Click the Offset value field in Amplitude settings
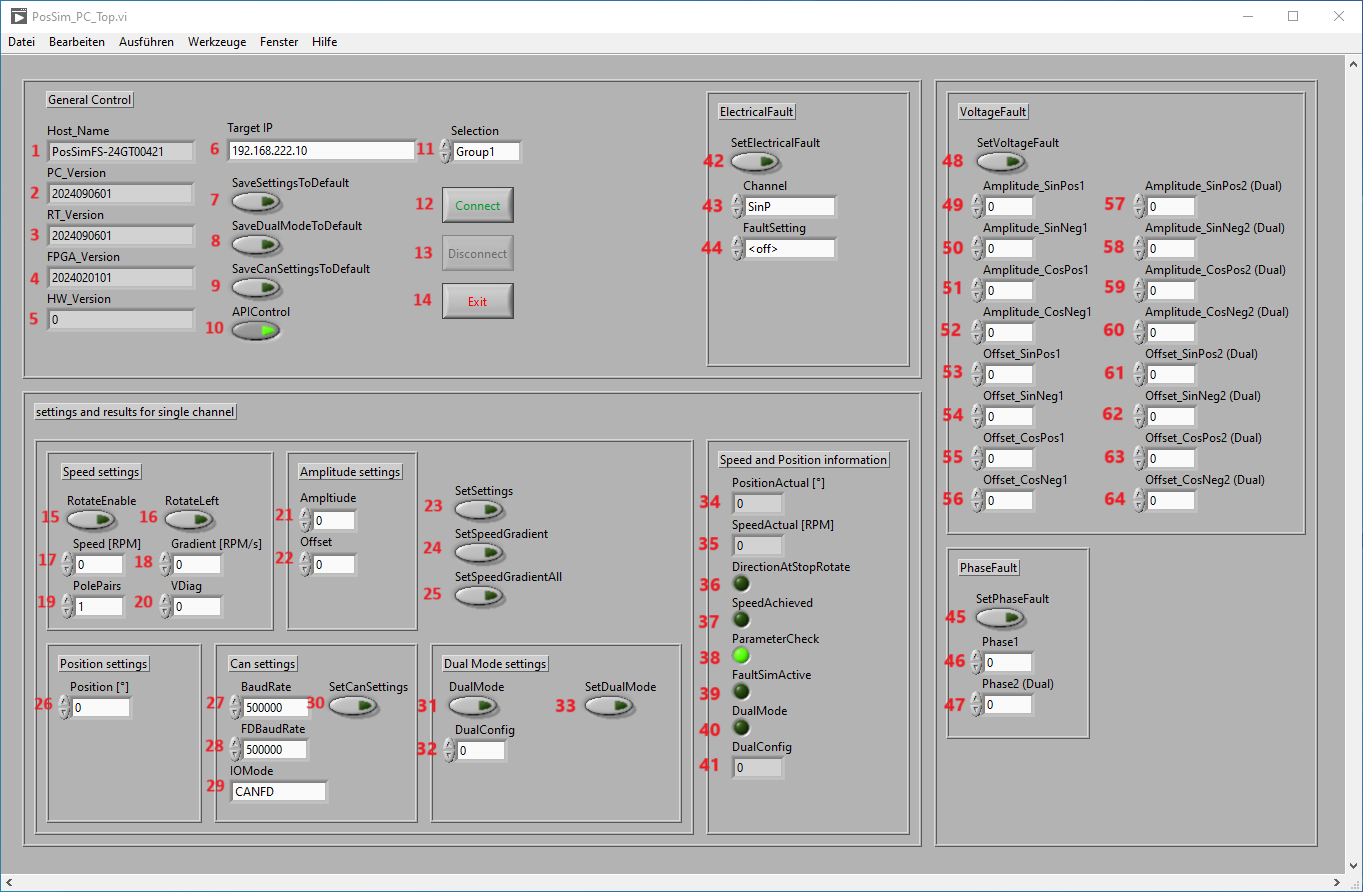1363x892 pixels. [x=334, y=565]
